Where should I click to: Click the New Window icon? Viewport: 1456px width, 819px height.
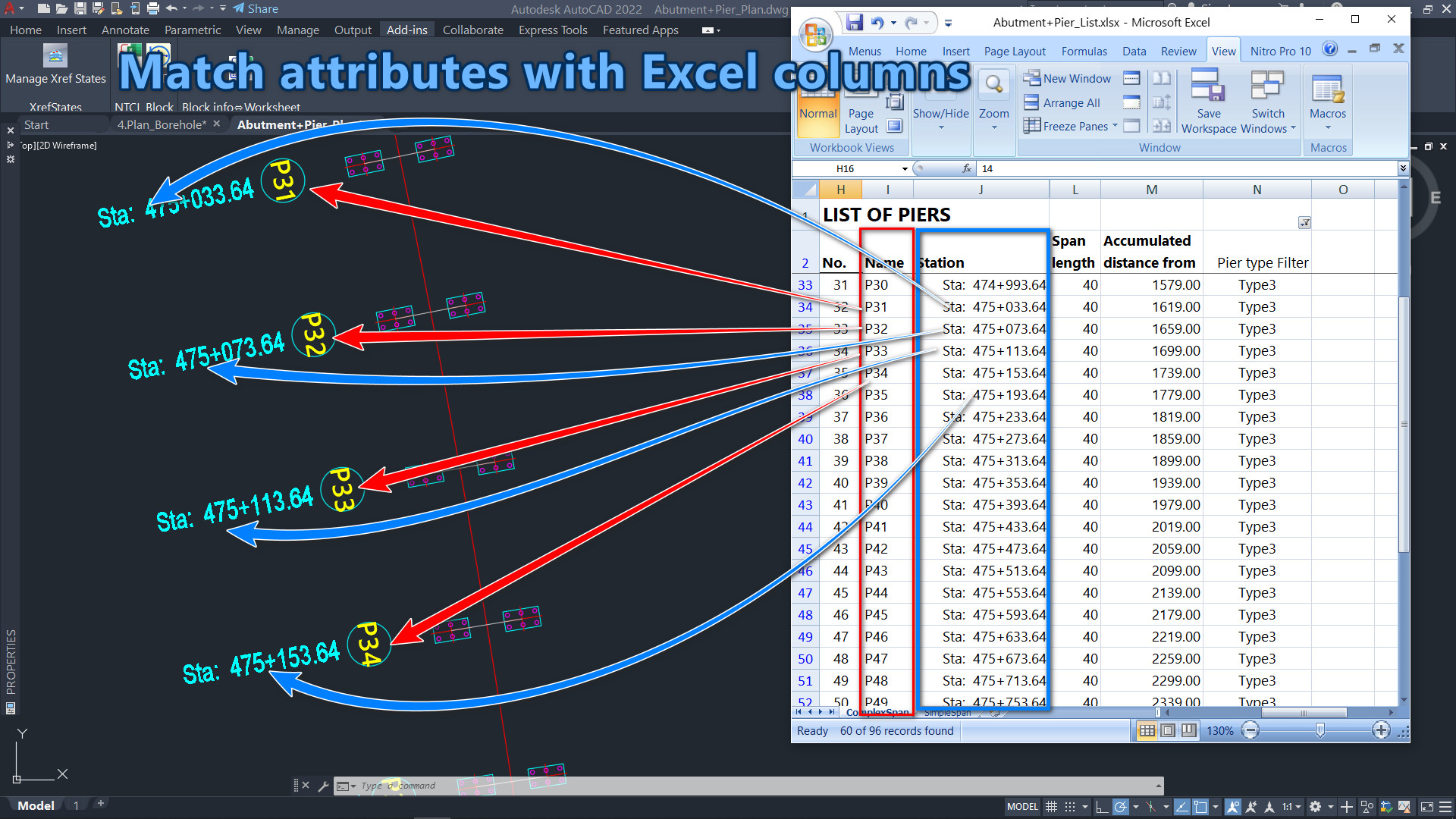coord(1031,78)
